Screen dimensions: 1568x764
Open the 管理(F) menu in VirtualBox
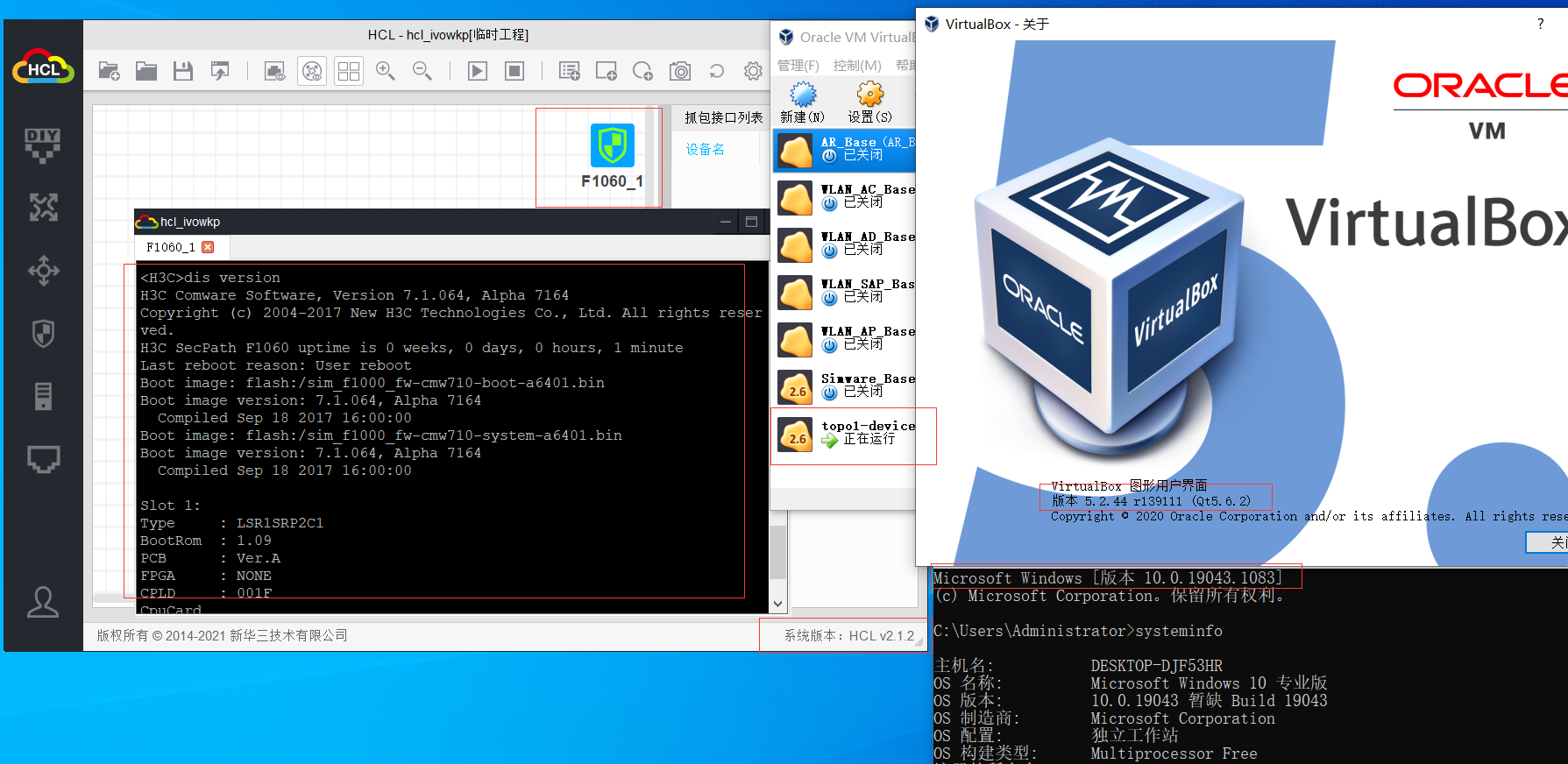[x=798, y=66]
